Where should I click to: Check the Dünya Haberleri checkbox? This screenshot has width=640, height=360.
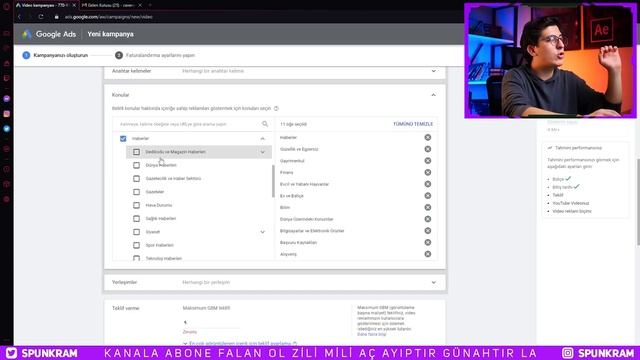136,165
